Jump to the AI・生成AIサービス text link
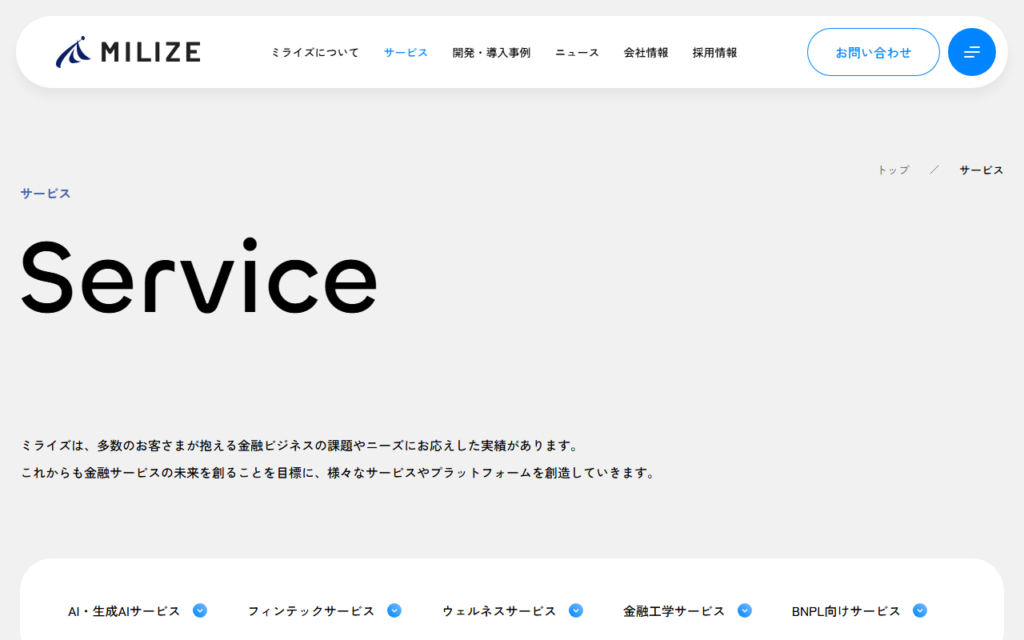Viewport: 1024px width, 640px height. tap(124, 611)
